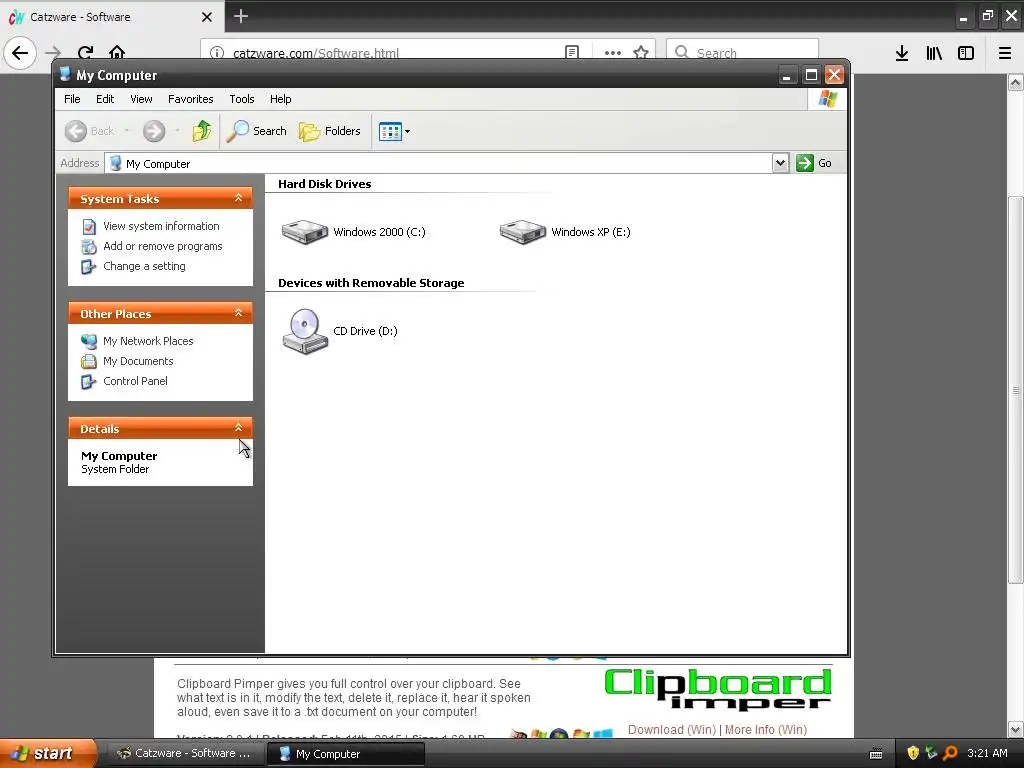The image size is (1024, 768).
Task: Toggle the Folders pane button
Action: click(x=330, y=131)
